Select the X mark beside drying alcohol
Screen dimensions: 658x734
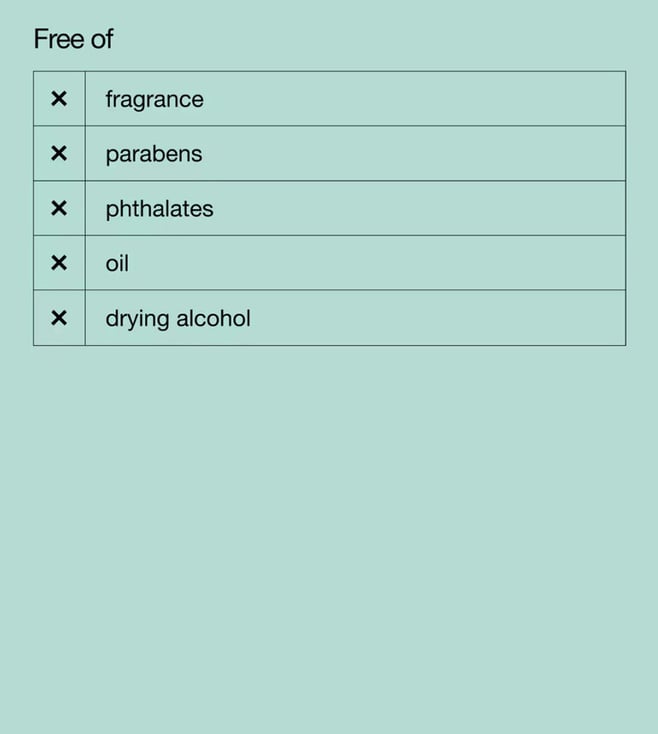coord(59,318)
